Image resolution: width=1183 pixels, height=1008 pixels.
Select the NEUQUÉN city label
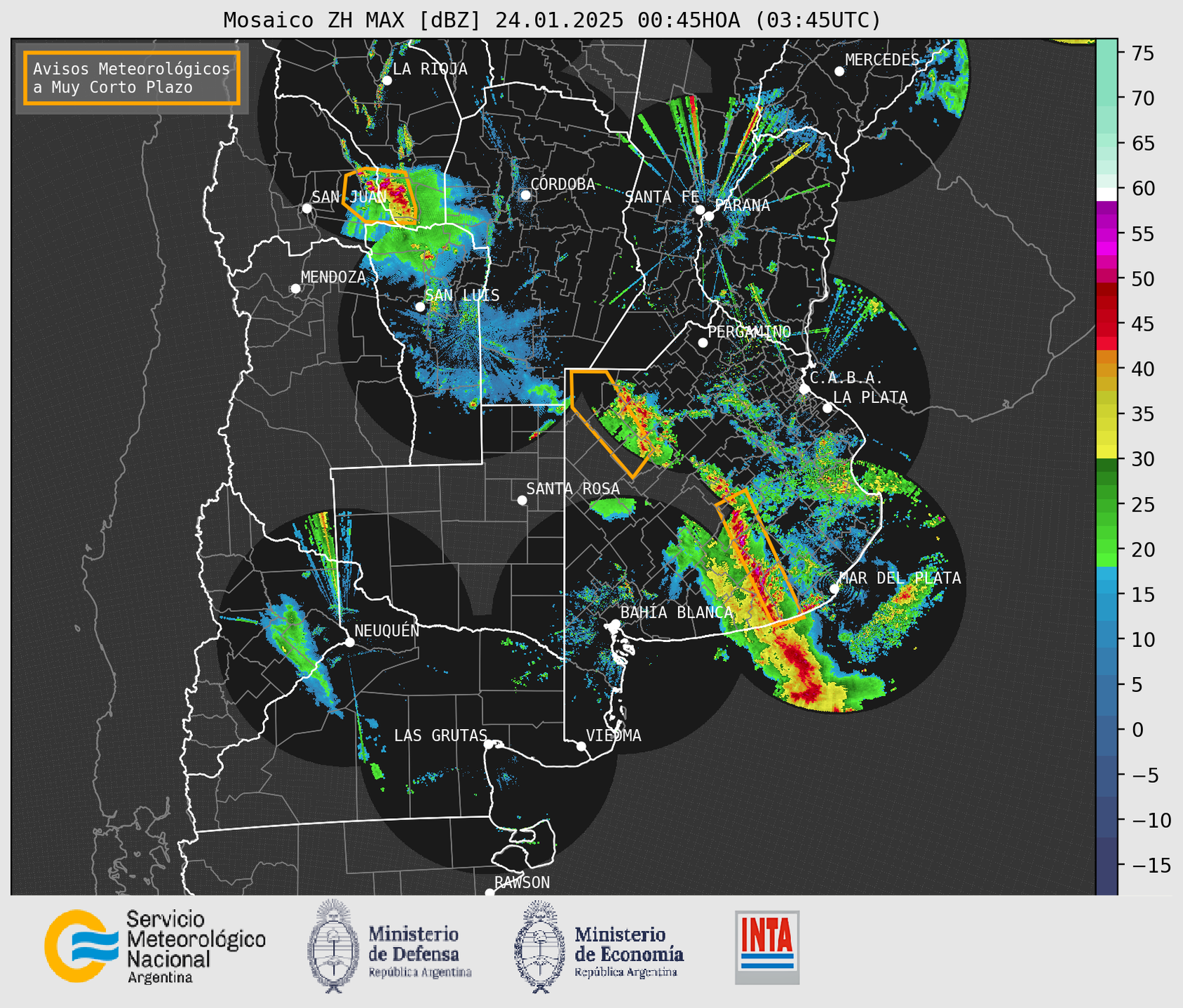pos(386,630)
